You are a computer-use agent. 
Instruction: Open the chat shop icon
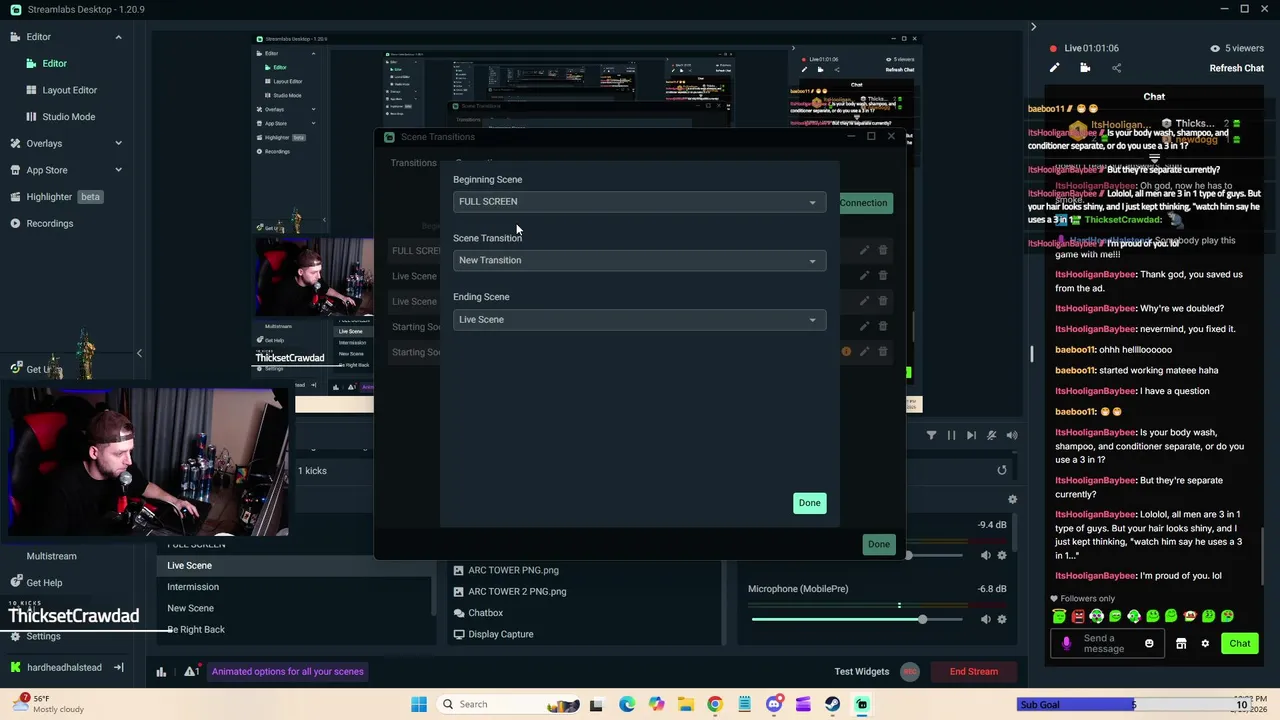[x=1181, y=643]
